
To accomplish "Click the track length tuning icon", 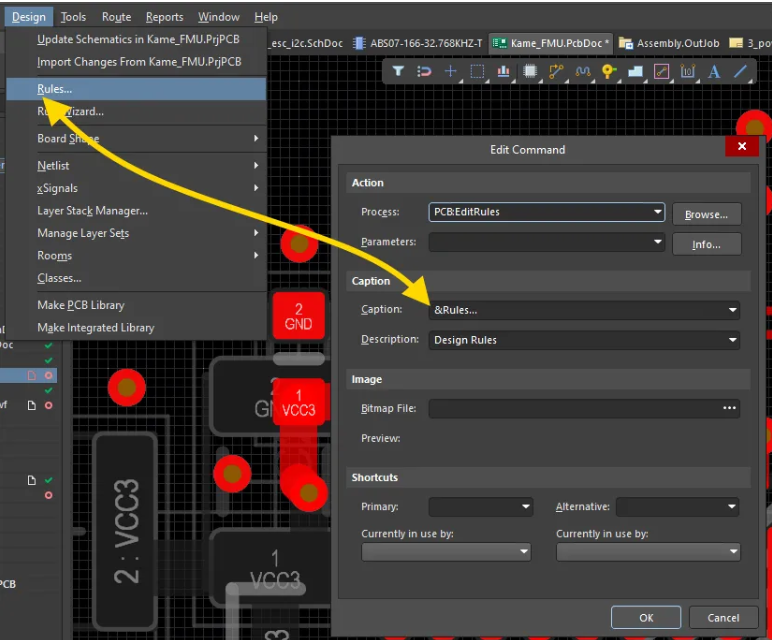I will (583, 72).
